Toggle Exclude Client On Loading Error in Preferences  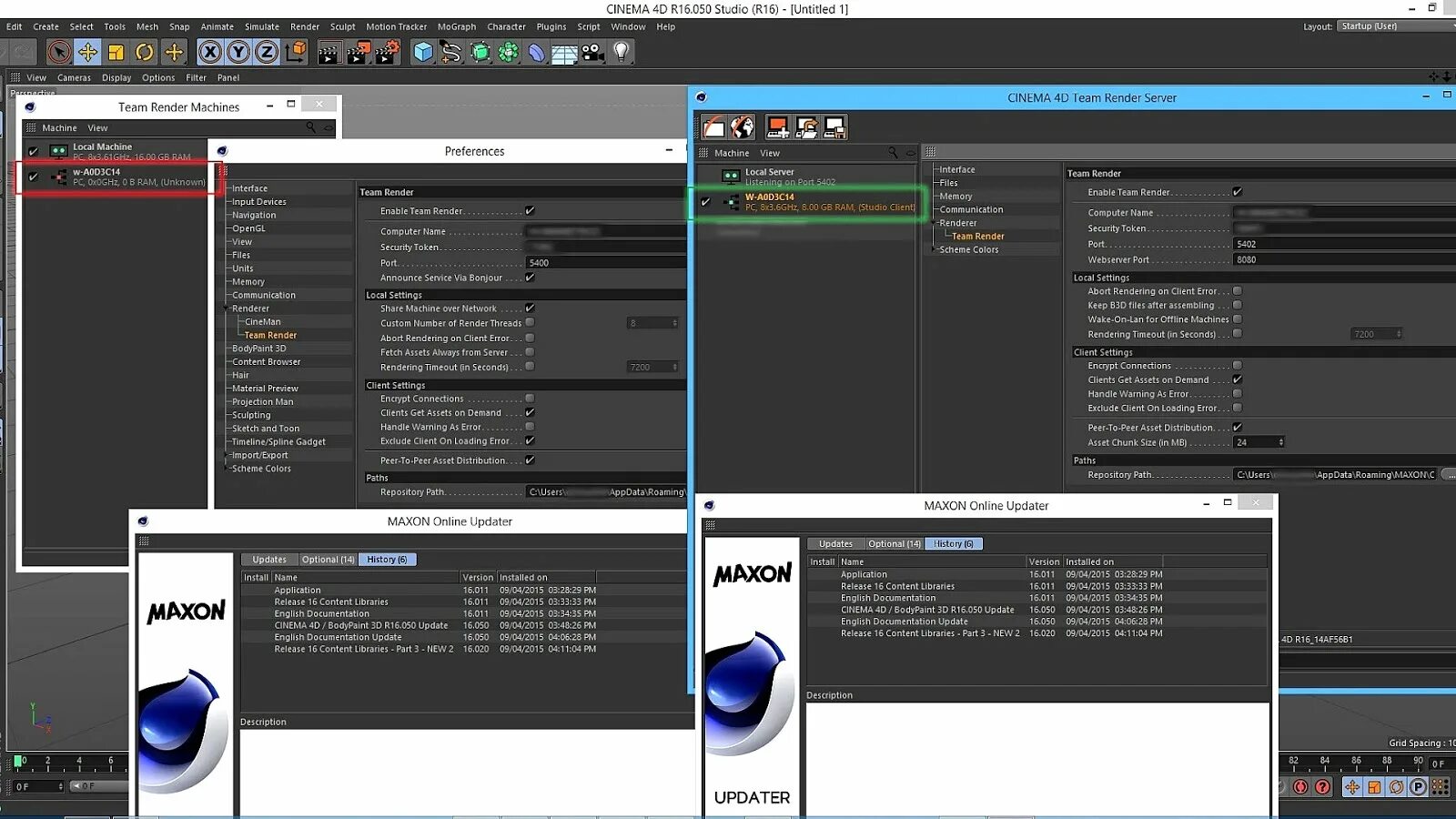[530, 440]
